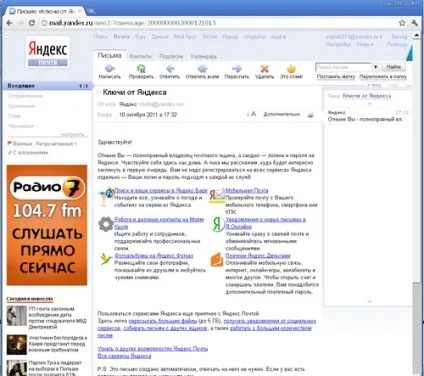The width and height of the screenshot is (424, 376).
Task: Click the Переслать forward arrow icon
Action: click(237, 69)
